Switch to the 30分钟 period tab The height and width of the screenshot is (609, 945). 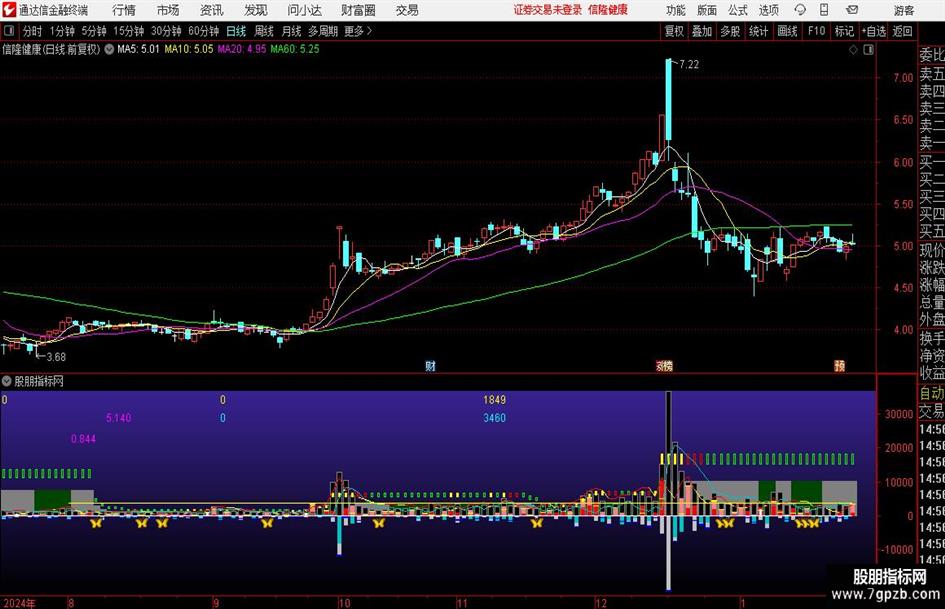click(166, 31)
